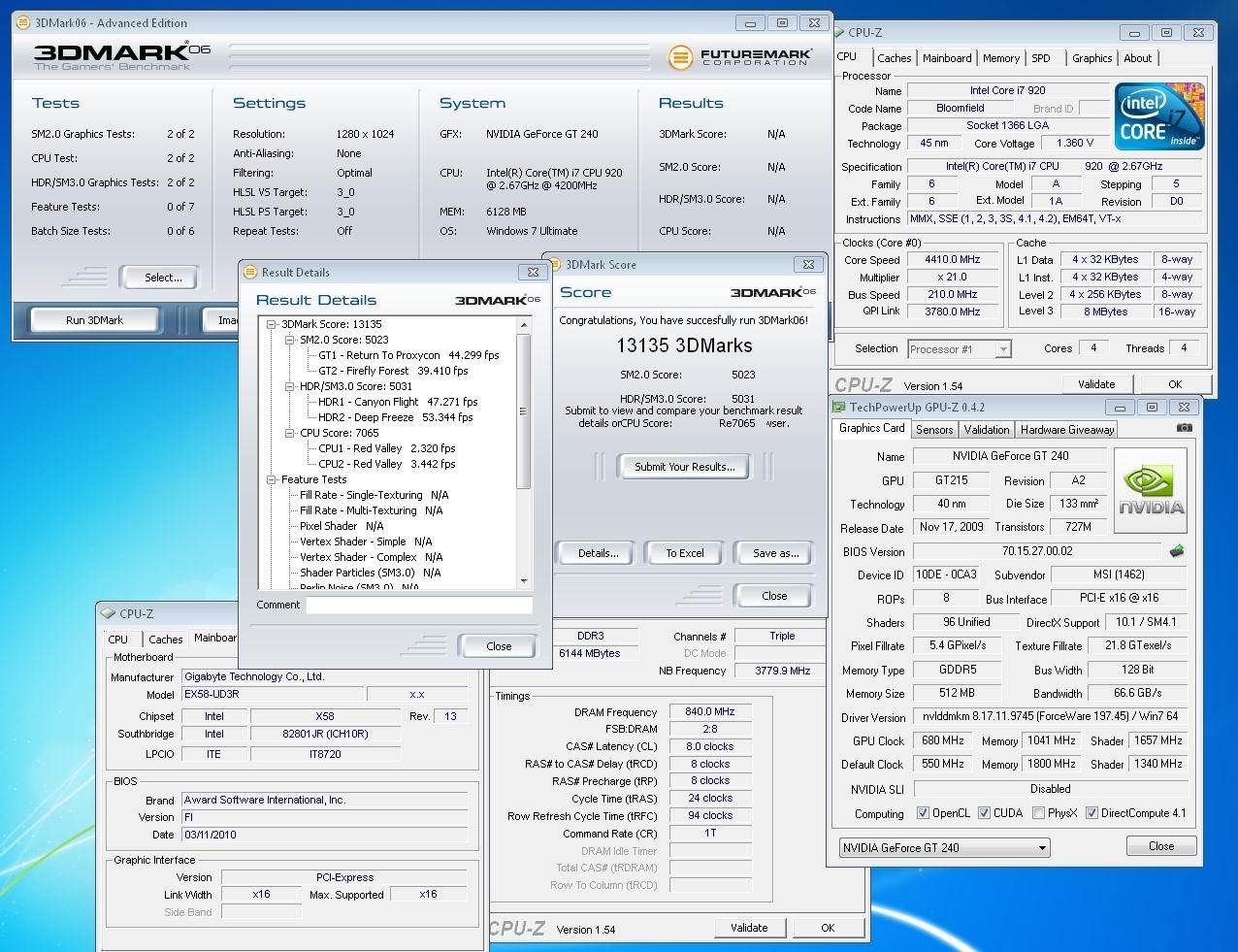
Task: Collapse the SM2.0 Score: 5023 node
Action: (x=290, y=340)
